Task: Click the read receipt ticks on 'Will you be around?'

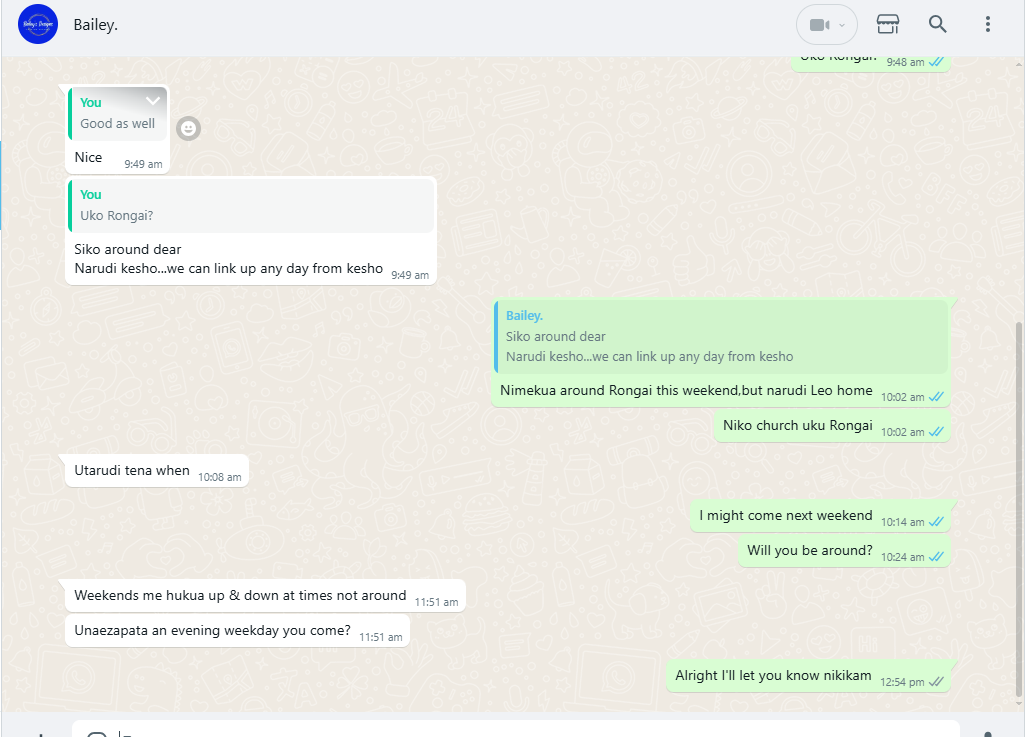Action: point(937,557)
